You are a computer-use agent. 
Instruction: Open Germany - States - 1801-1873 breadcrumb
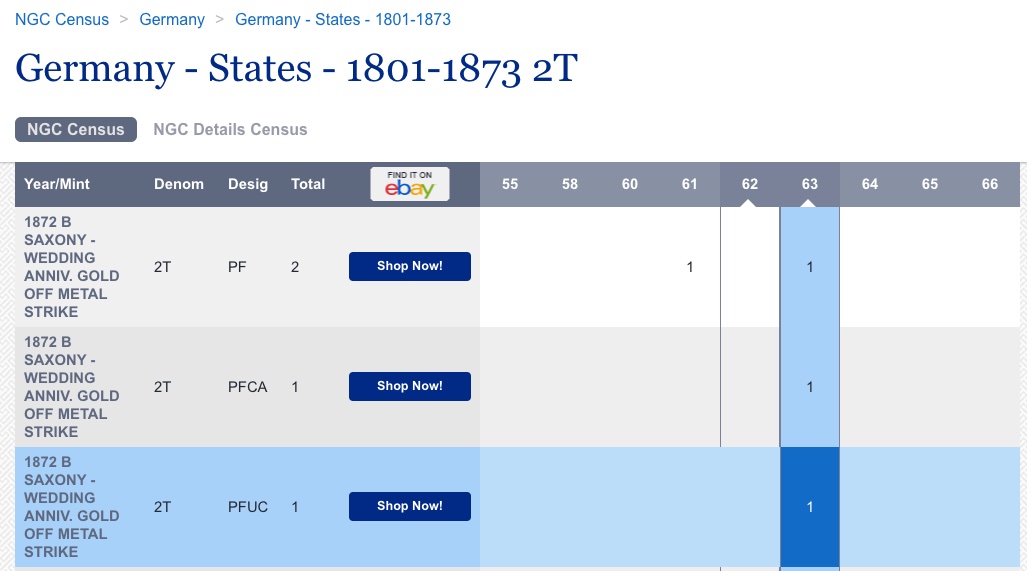343,20
